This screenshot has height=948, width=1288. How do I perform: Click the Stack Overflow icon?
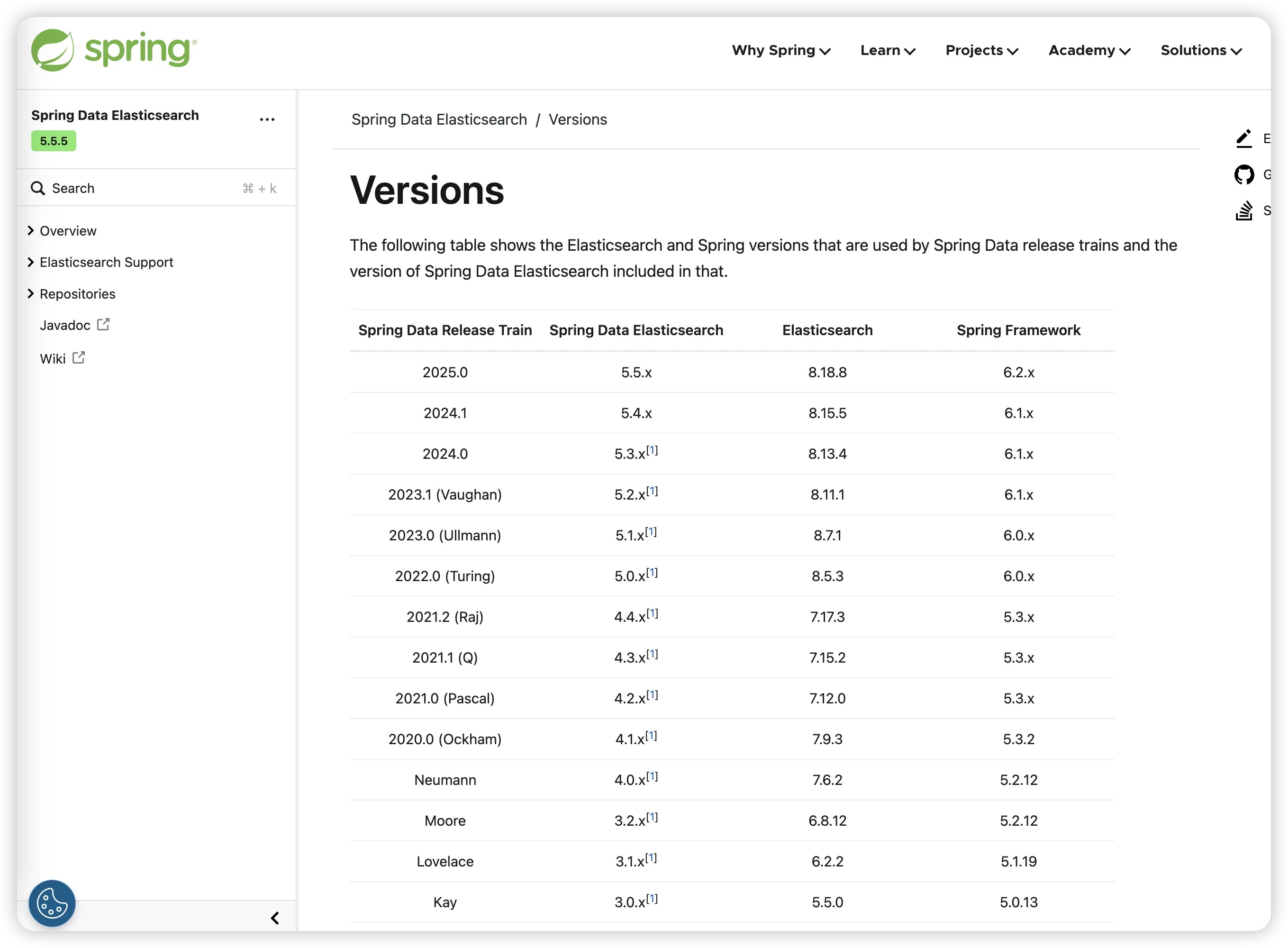pyautogui.click(x=1244, y=210)
